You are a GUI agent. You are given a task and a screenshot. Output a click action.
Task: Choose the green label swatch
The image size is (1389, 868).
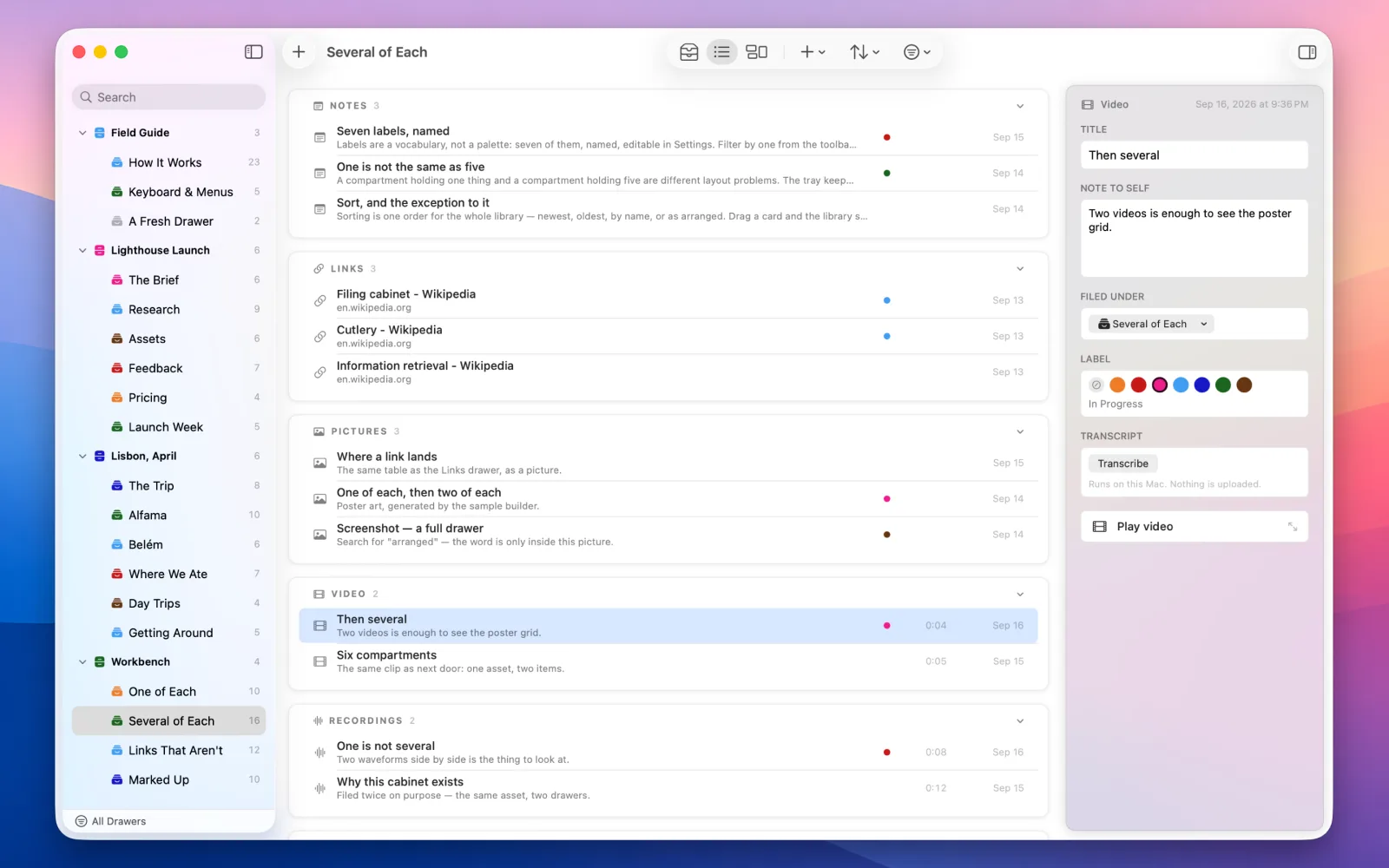tap(1223, 385)
